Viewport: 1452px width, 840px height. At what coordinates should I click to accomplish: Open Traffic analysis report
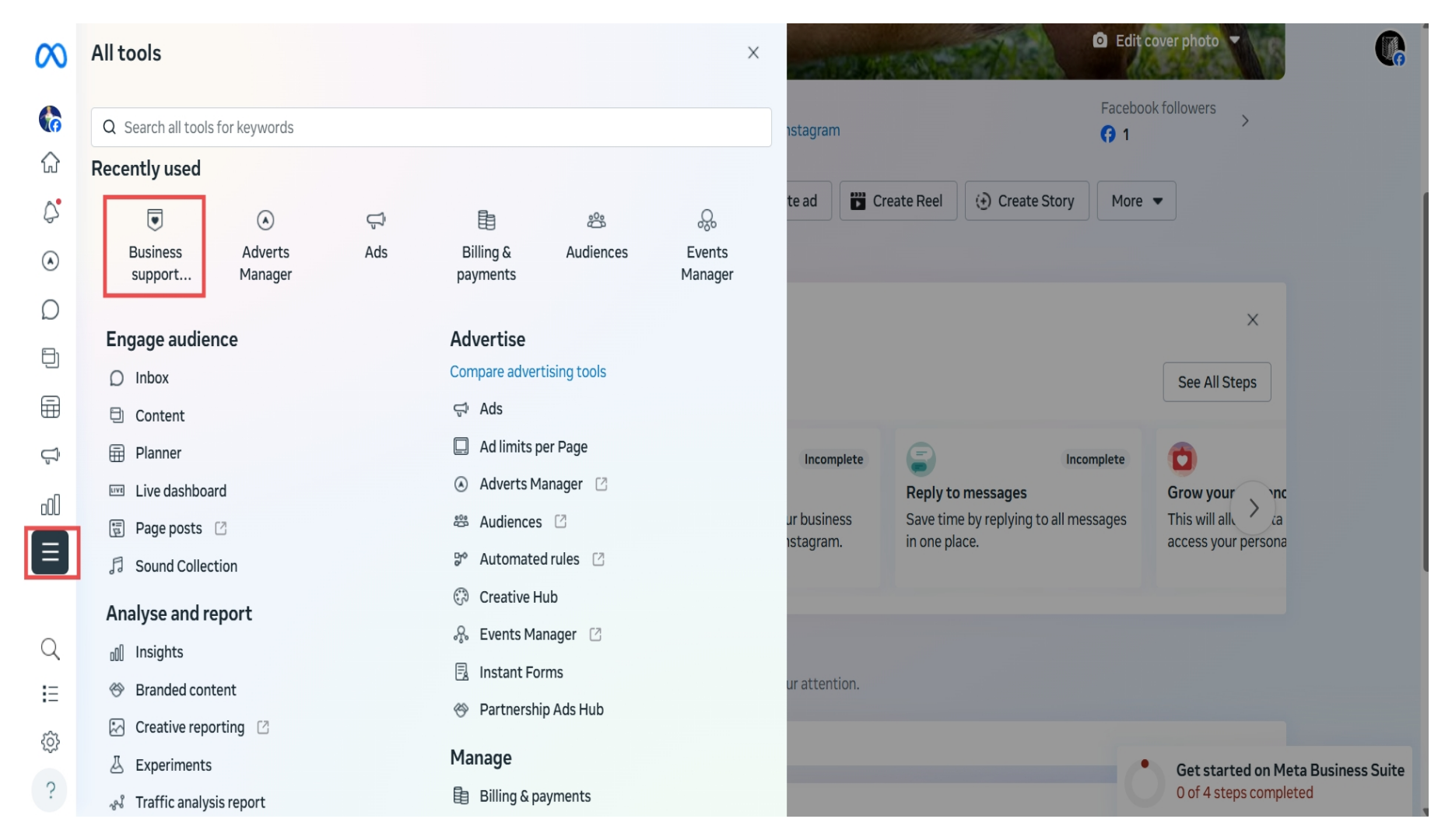187,803
